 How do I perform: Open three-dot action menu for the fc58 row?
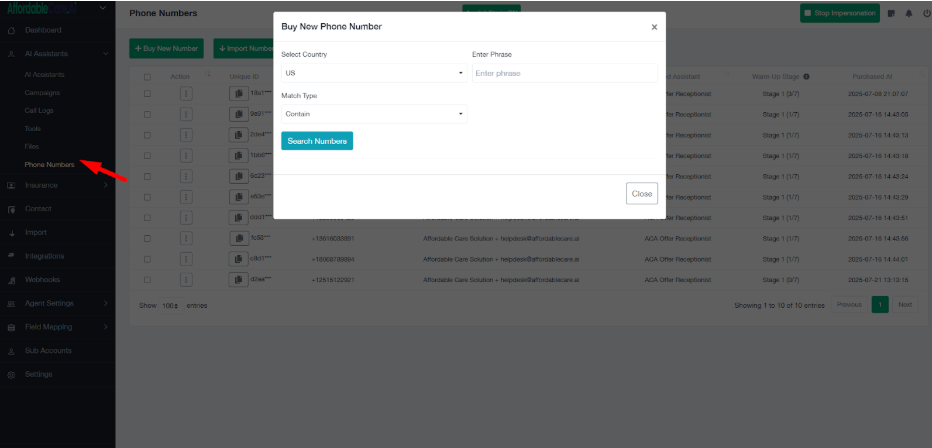[186, 238]
